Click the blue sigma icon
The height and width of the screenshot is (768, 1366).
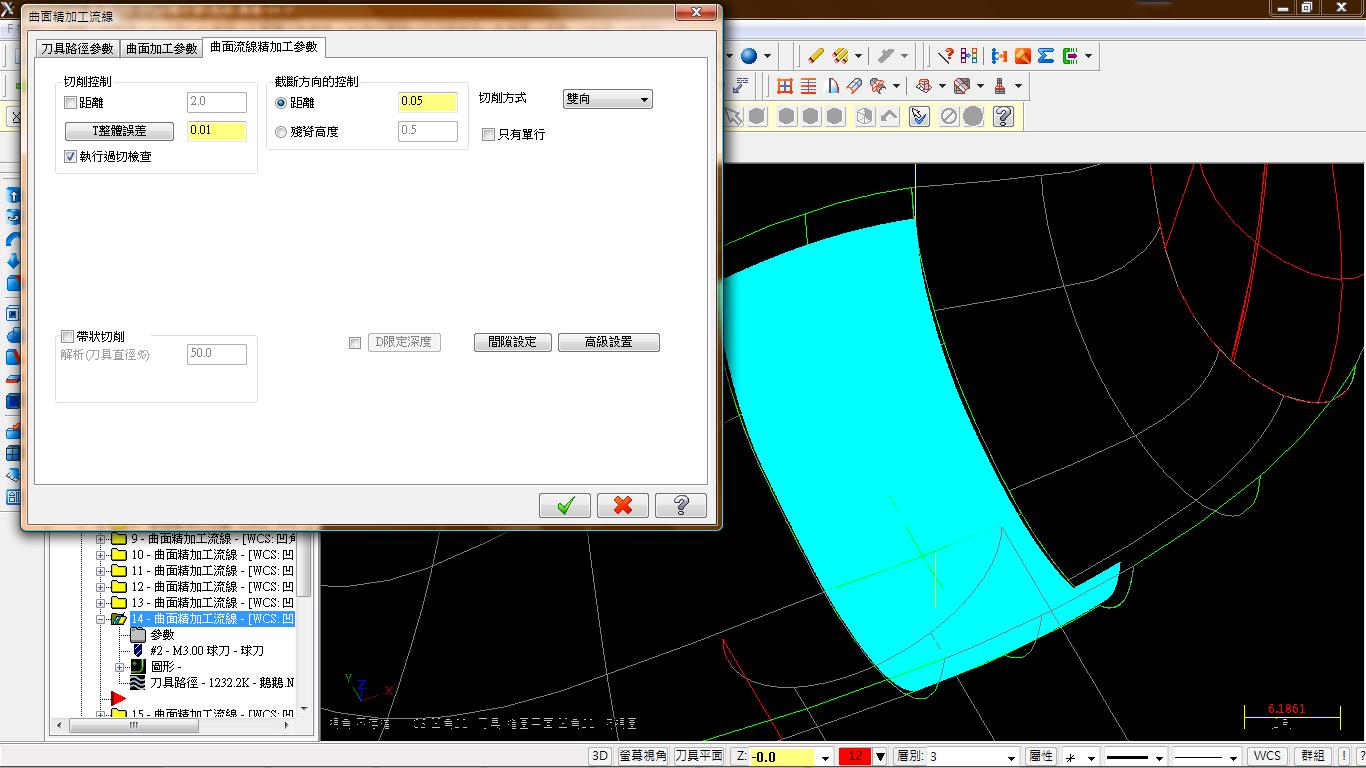pos(1046,56)
